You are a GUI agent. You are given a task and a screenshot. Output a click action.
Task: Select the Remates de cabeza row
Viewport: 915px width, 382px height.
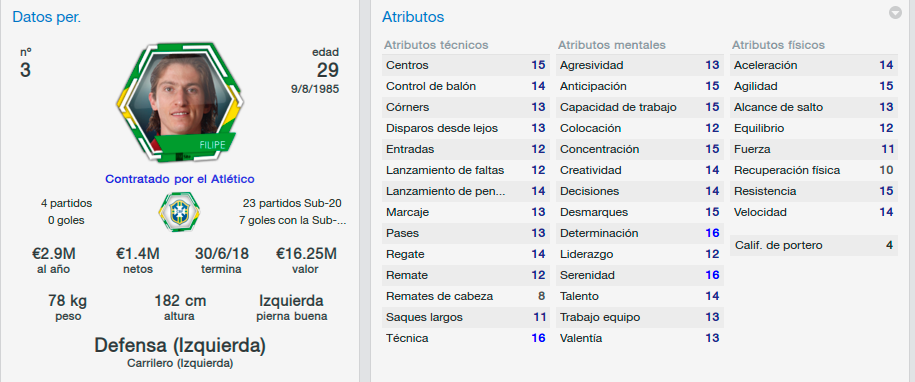[466, 296]
